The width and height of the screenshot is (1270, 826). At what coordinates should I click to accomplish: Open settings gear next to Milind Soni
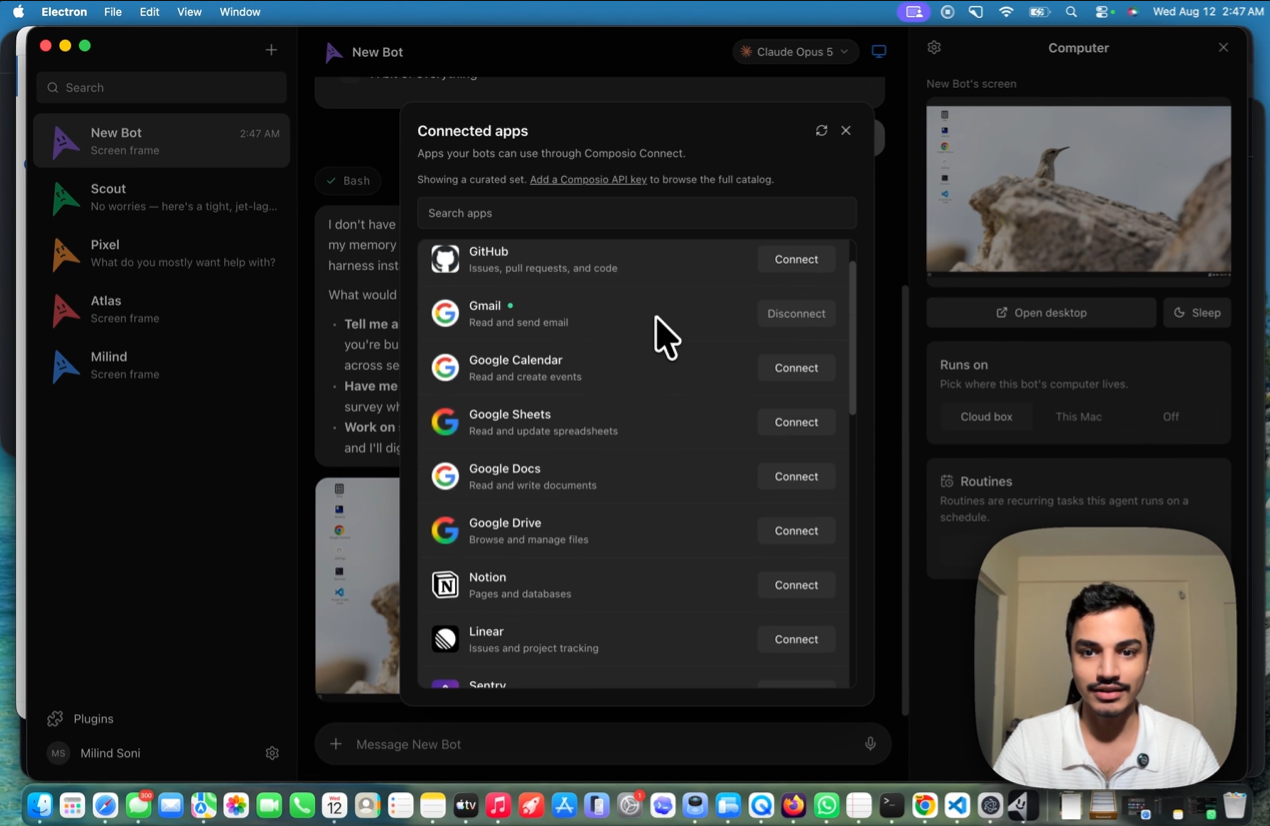click(272, 753)
